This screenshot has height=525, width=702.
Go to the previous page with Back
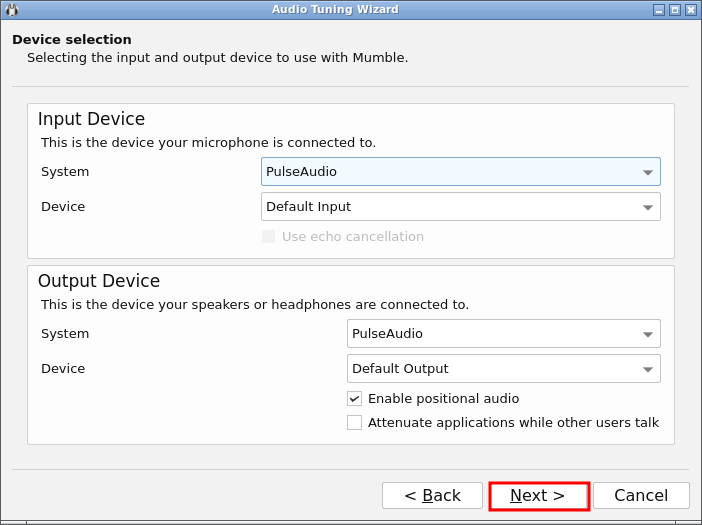click(x=432, y=496)
